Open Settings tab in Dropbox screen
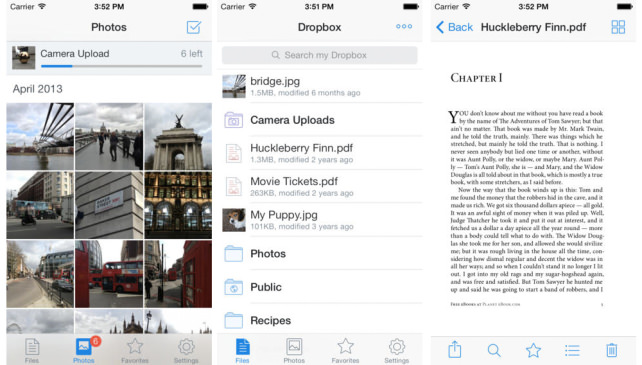642x365 pixels. [x=396, y=351]
